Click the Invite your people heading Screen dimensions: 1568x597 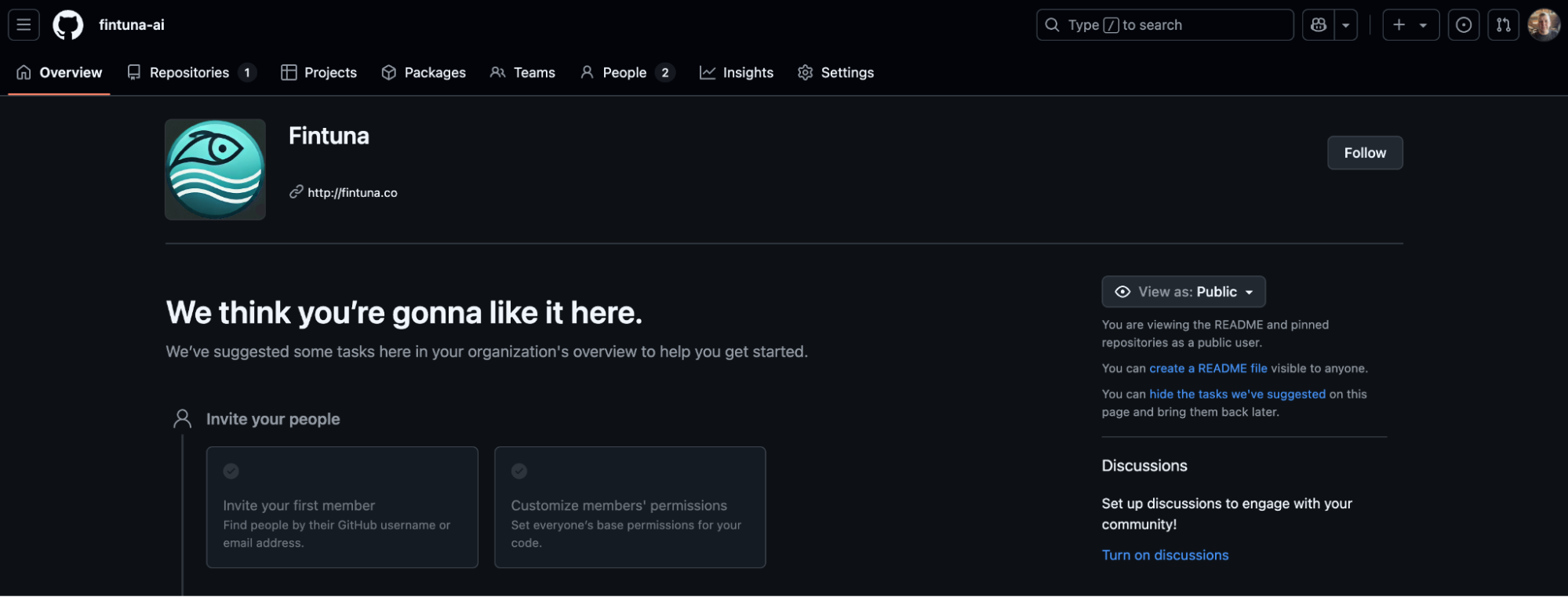[273, 420]
